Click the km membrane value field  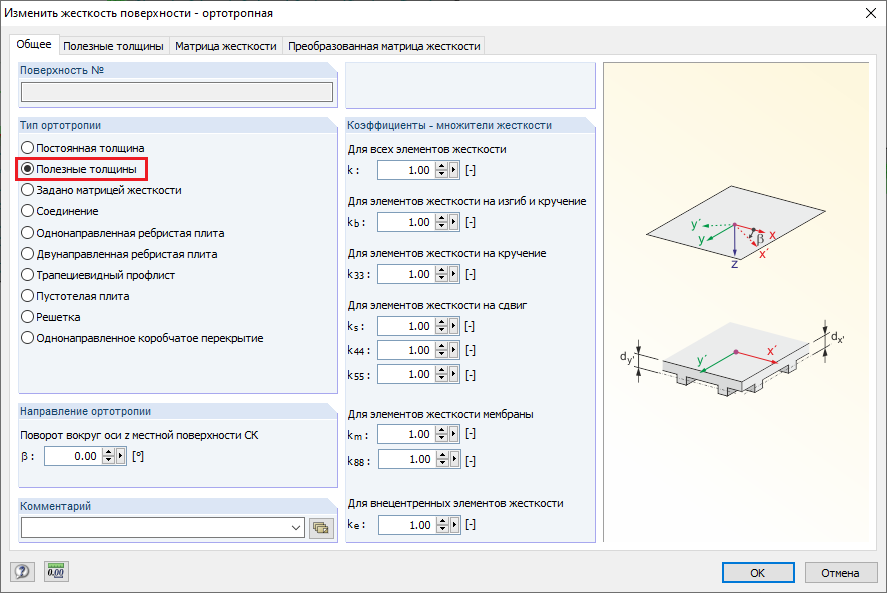[x=407, y=434]
